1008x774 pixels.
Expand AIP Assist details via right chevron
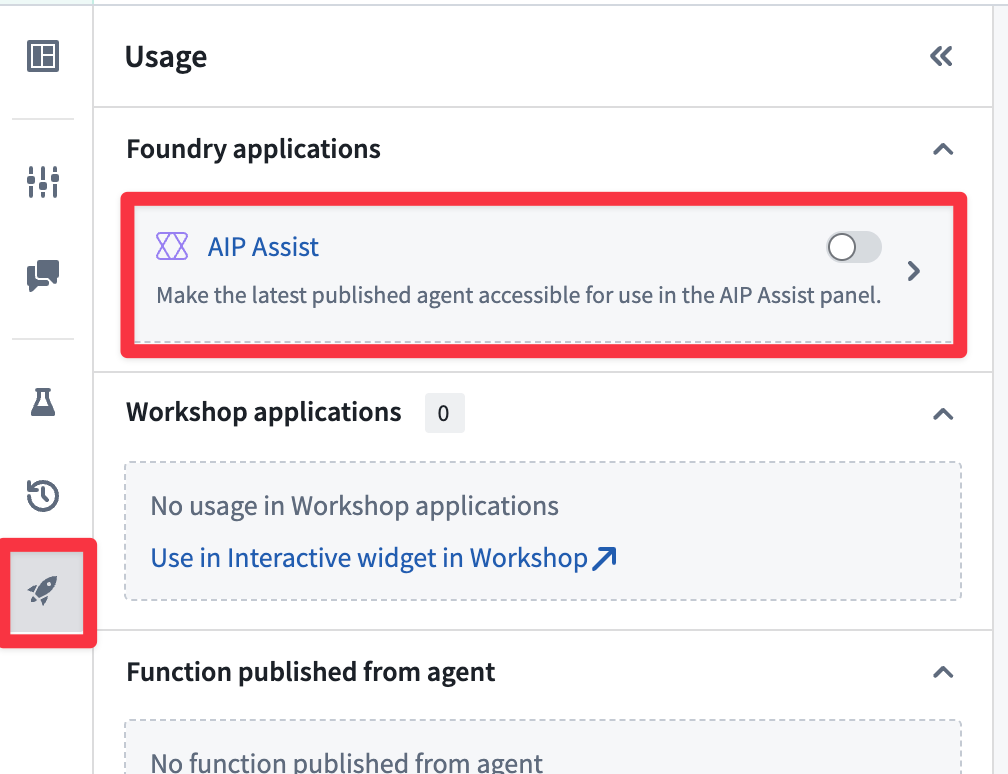tap(913, 270)
